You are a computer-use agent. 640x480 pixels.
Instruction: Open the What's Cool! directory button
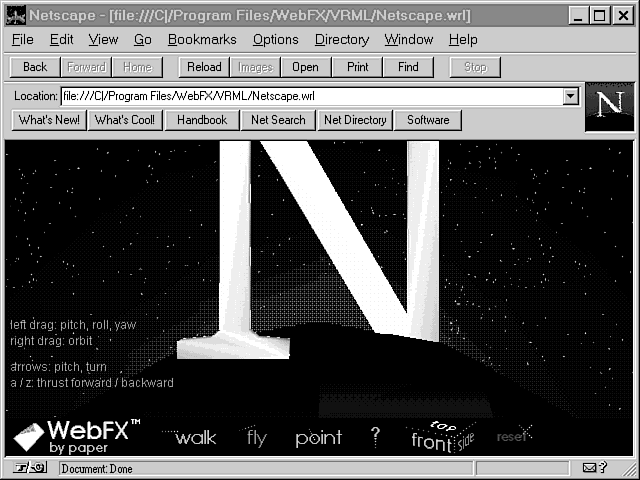(125, 120)
